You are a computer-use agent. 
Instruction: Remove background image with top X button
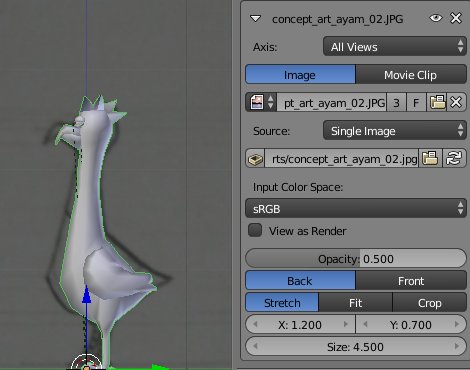[x=456, y=18]
